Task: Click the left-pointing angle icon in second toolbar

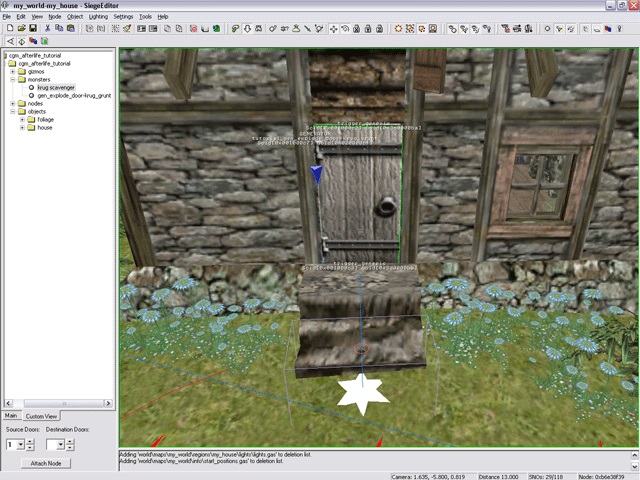Action: pos(10,41)
